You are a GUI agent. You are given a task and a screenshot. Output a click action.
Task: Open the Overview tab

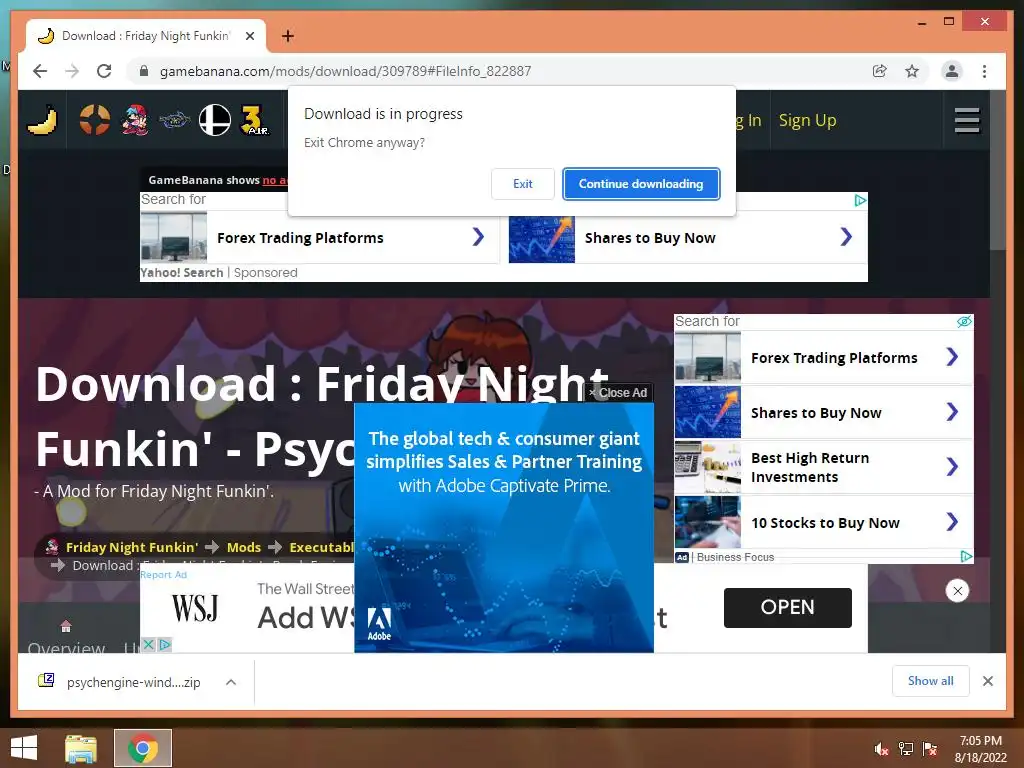pos(66,637)
